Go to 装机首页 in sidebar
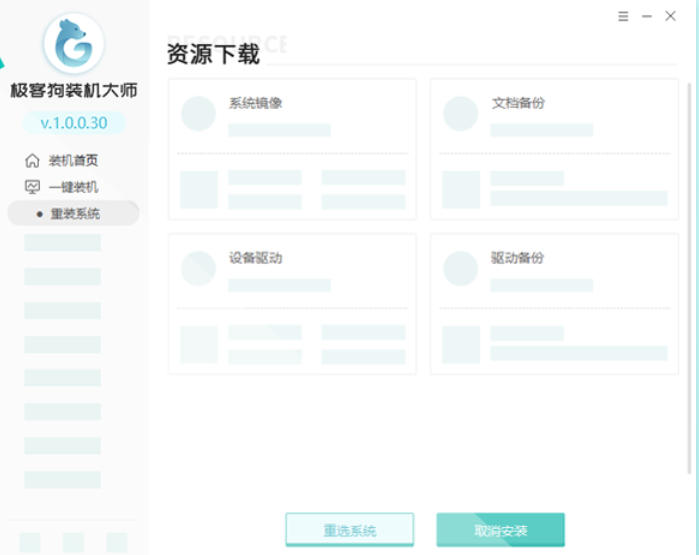The width and height of the screenshot is (699, 555). tap(73, 160)
